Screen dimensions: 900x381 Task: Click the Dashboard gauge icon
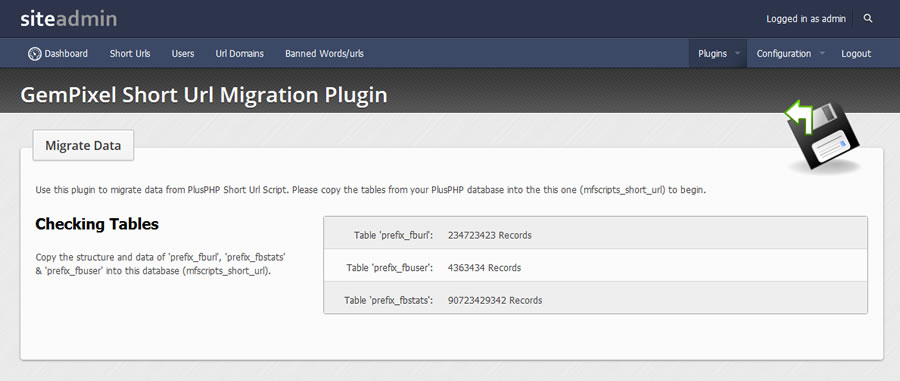pyautogui.click(x=34, y=53)
